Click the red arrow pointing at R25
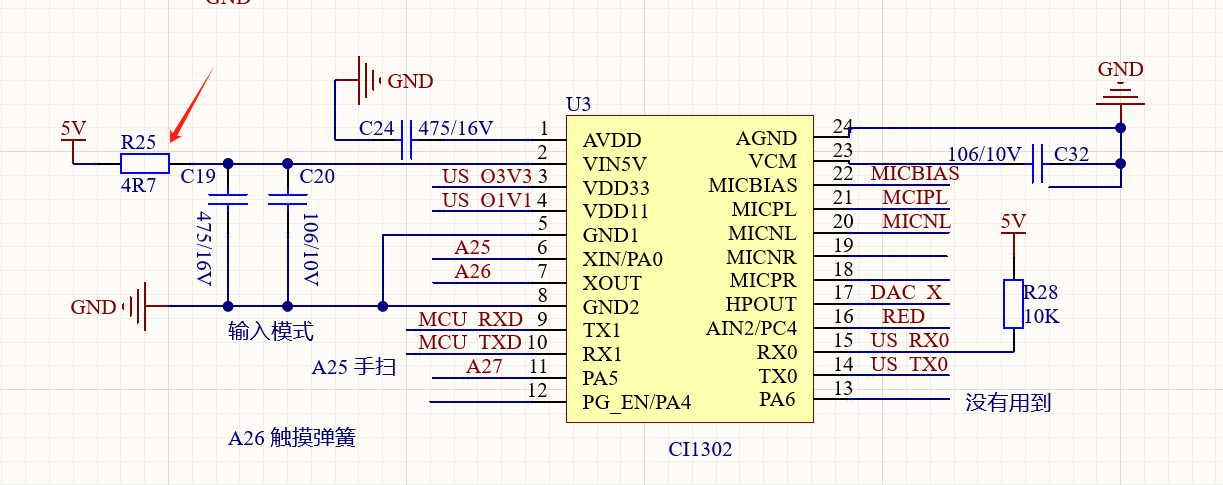 tap(190, 106)
